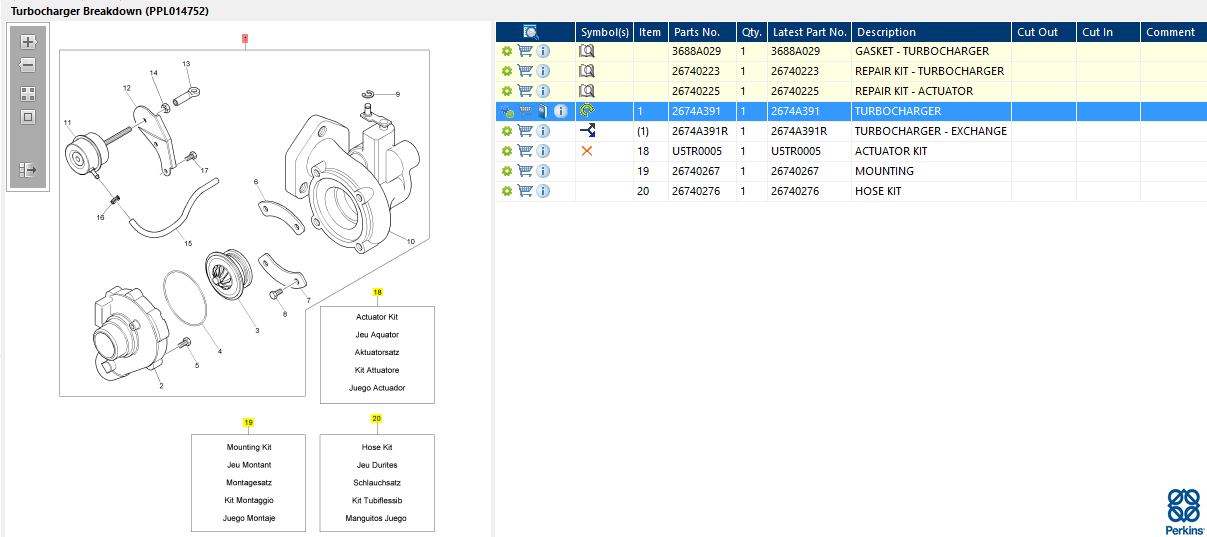Click yellow callout 18 on diagram

(378, 293)
